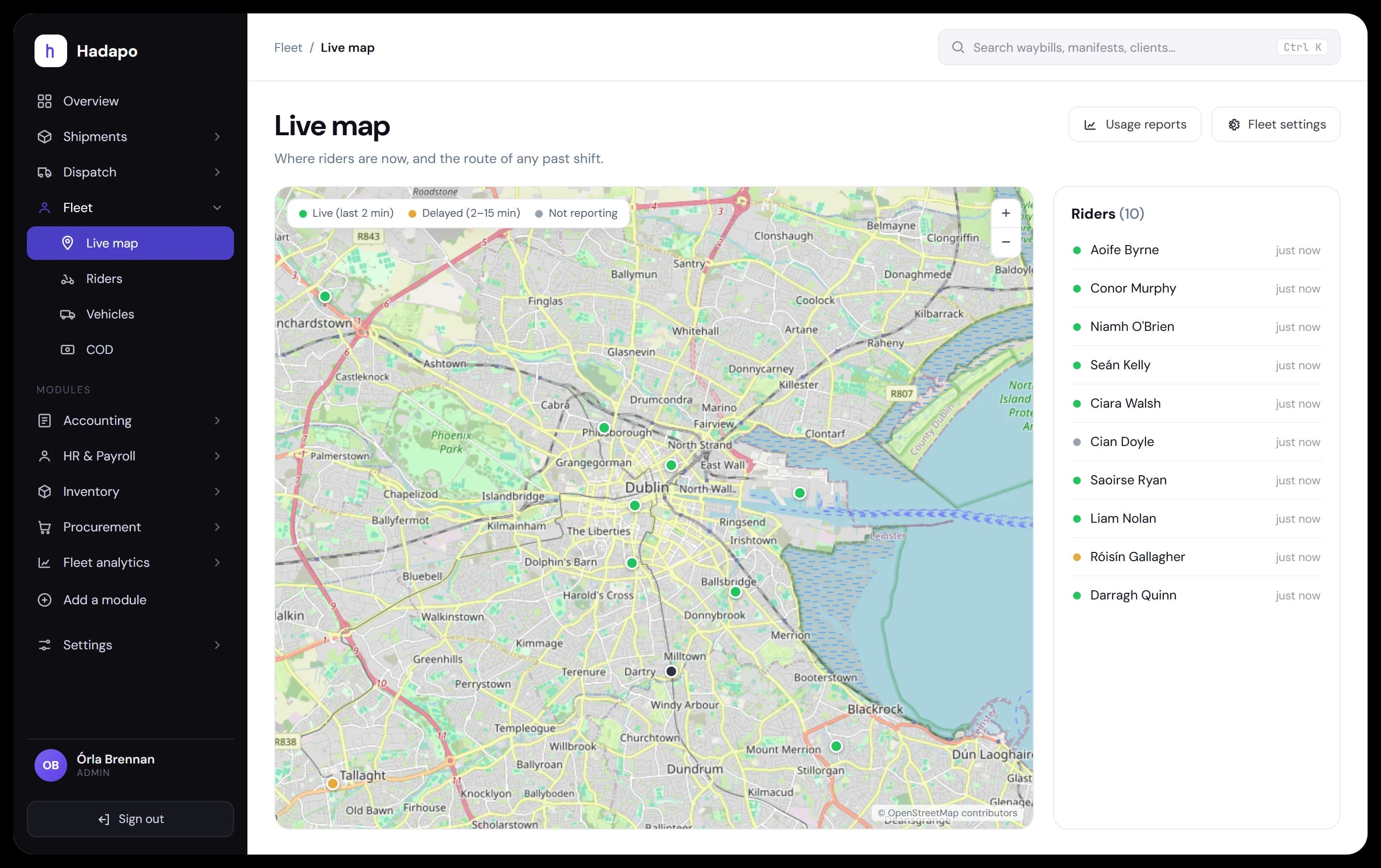The height and width of the screenshot is (868, 1381).
Task: Click the OB user avatar
Action: 50,765
